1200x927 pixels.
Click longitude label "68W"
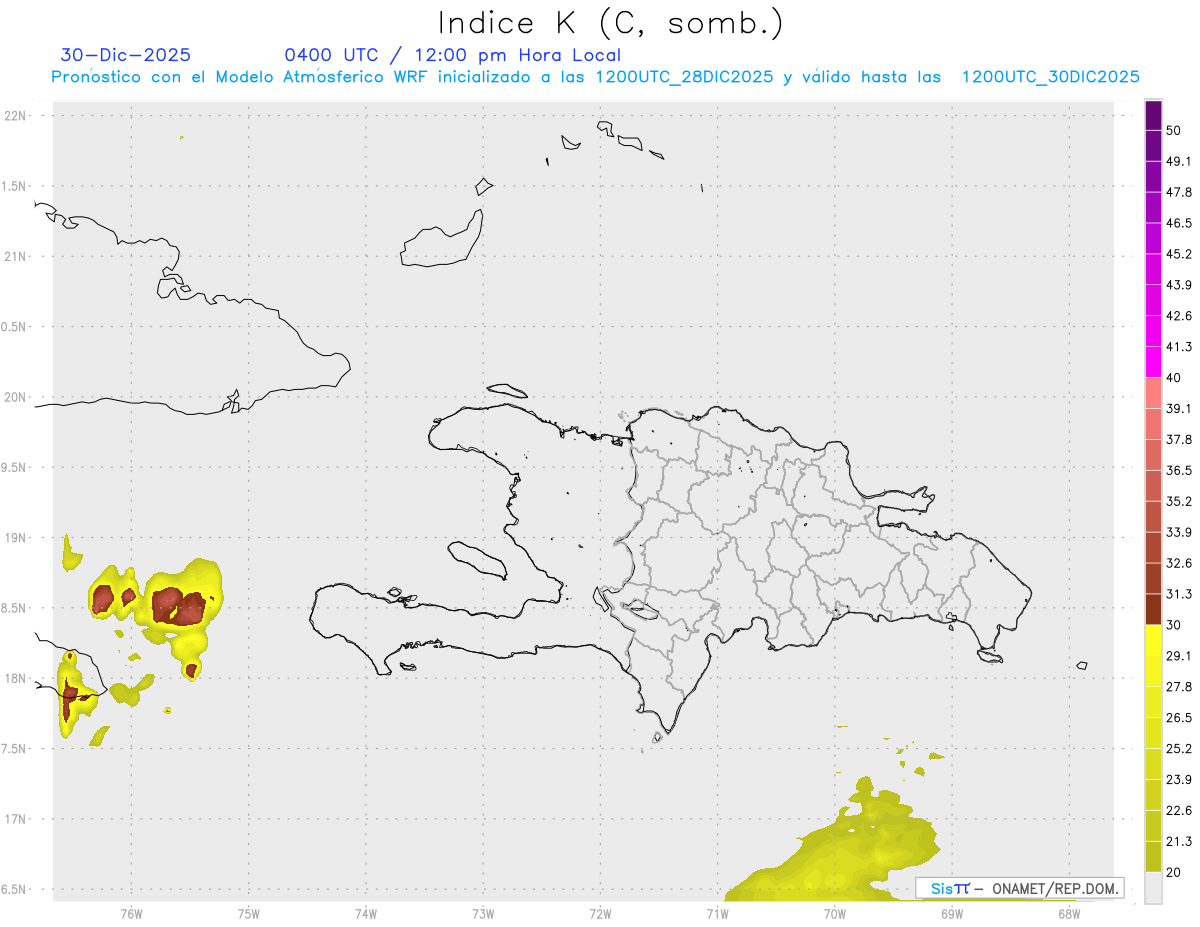[1069, 914]
